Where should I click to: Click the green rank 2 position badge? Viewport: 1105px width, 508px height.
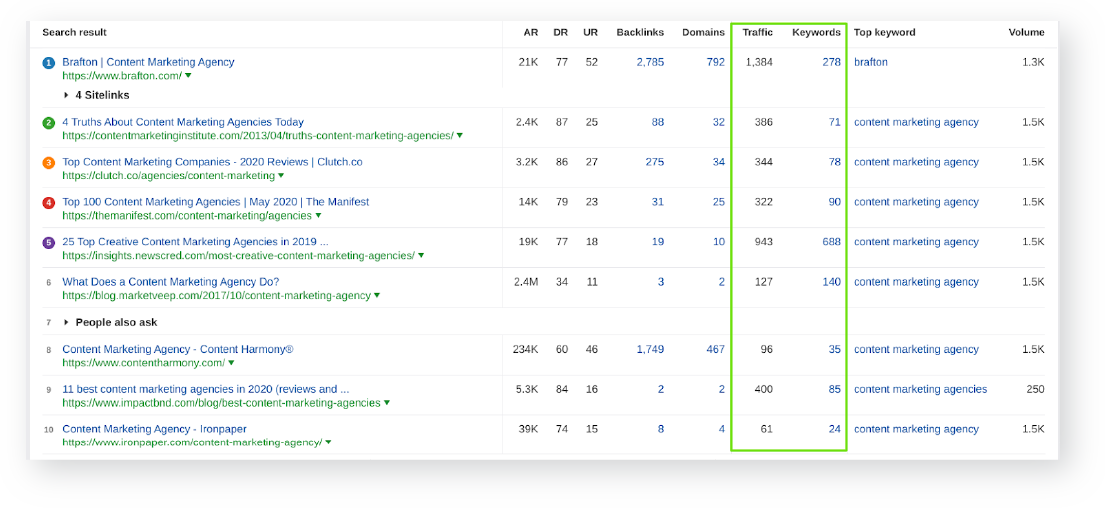[x=48, y=123]
